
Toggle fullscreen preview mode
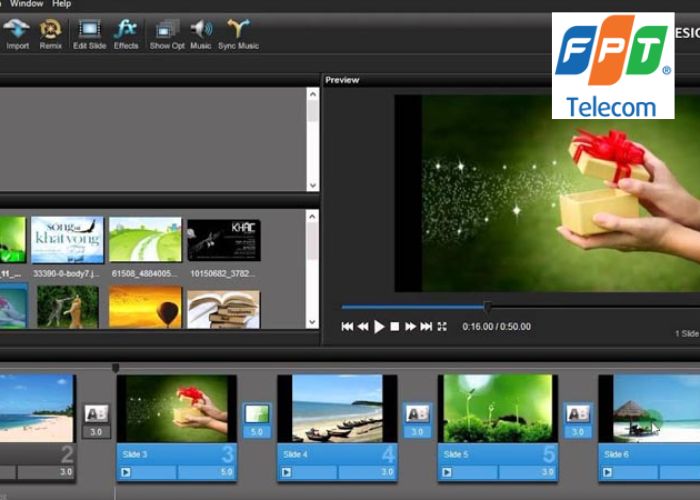[442, 326]
